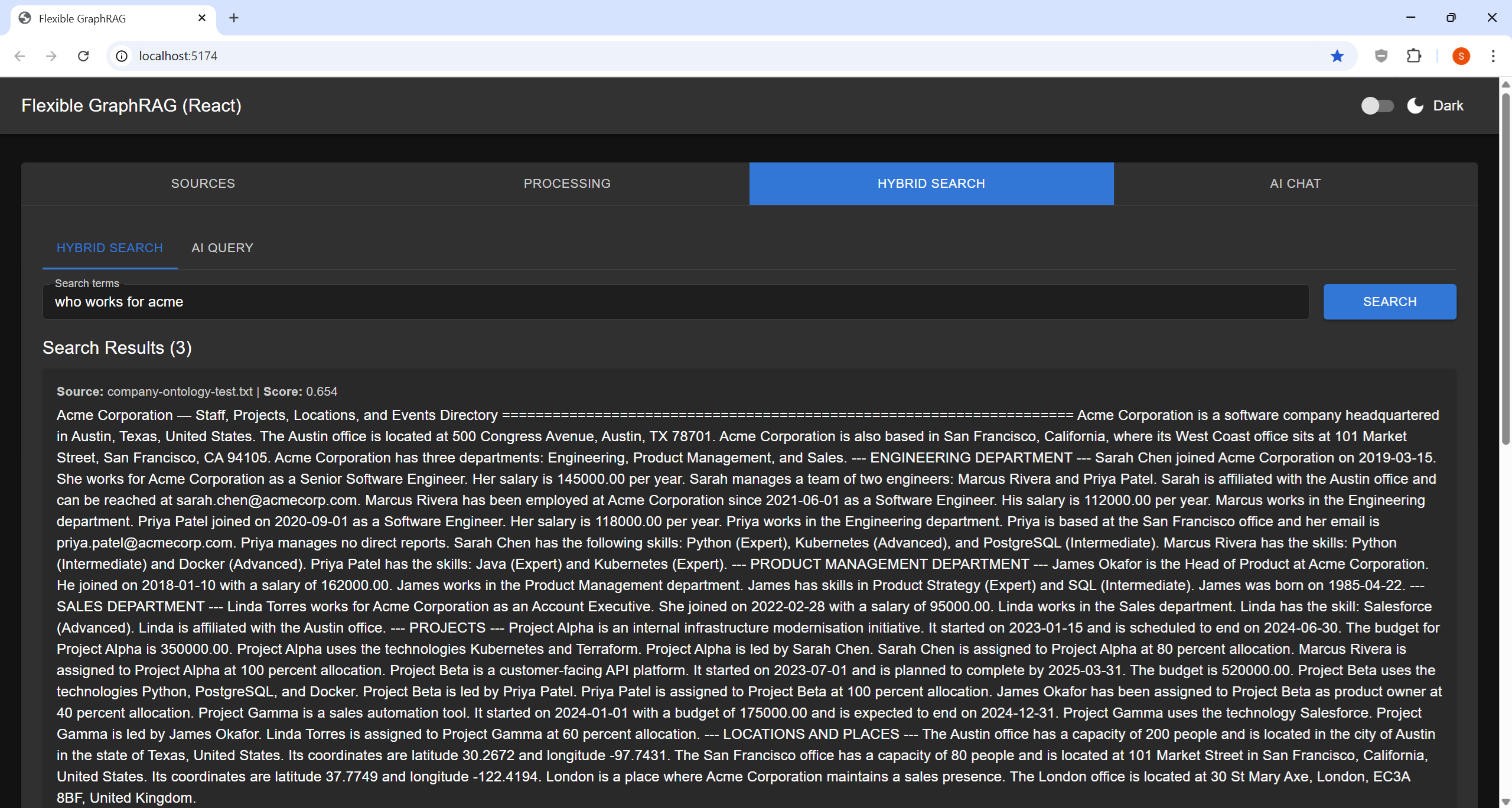Select the AI Query sub-tab
Screen dimensions: 1512x808
tap(222, 248)
